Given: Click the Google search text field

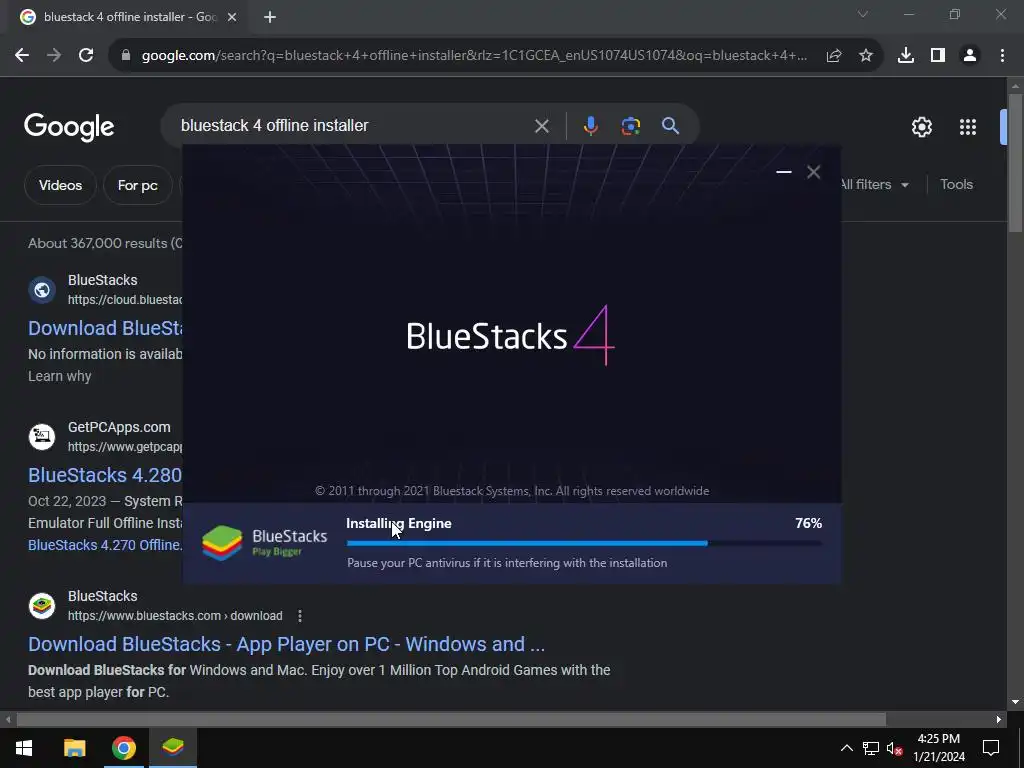Looking at the screenshot, I should click(353, 125).
